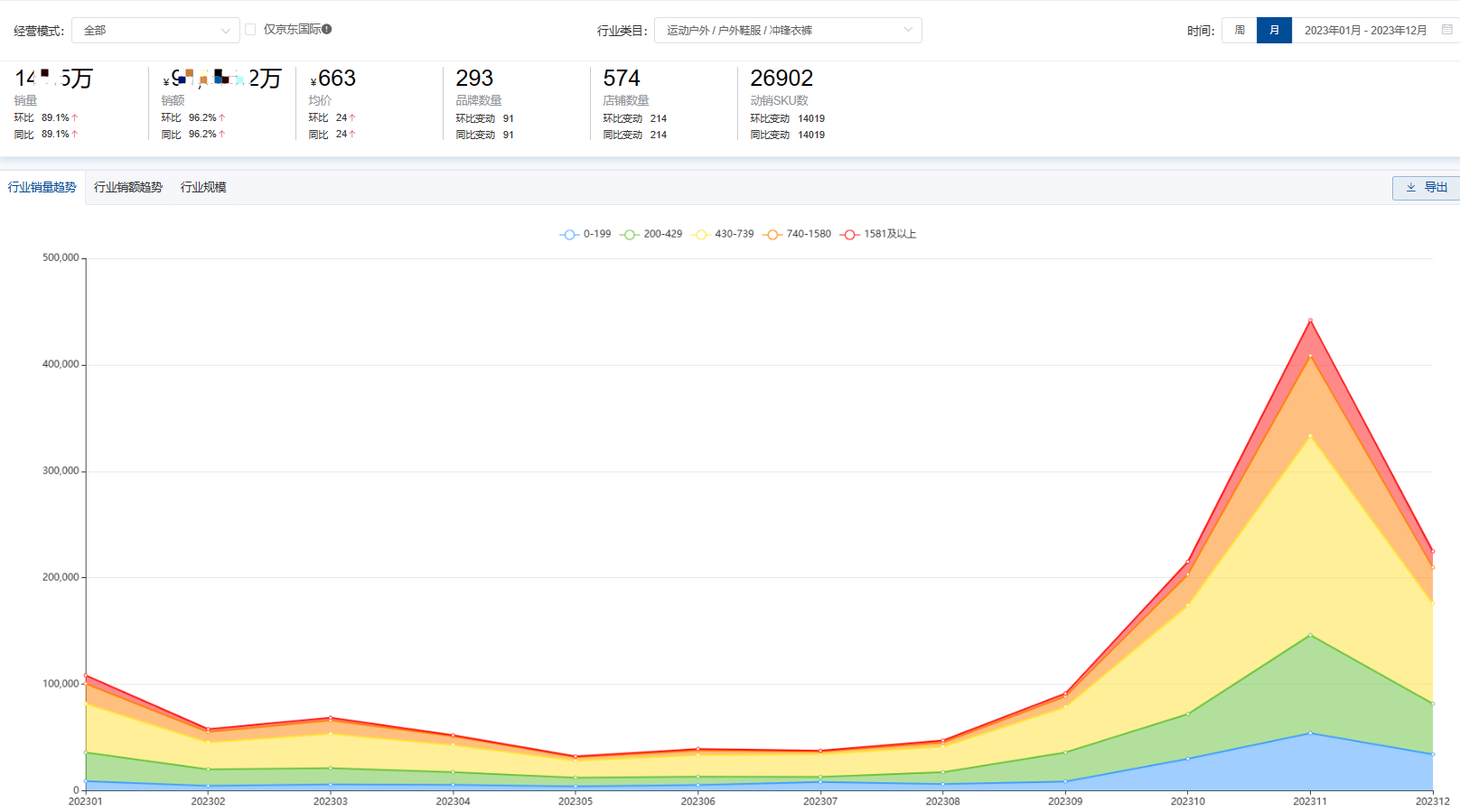Click the chevron arrow of 行业类目 selector
The width and height of the screenshot is (1460, 812).
coord(908,30)
